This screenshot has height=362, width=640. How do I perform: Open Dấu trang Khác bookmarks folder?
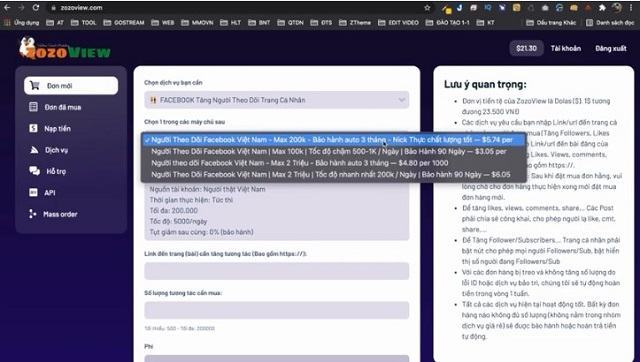551,22
